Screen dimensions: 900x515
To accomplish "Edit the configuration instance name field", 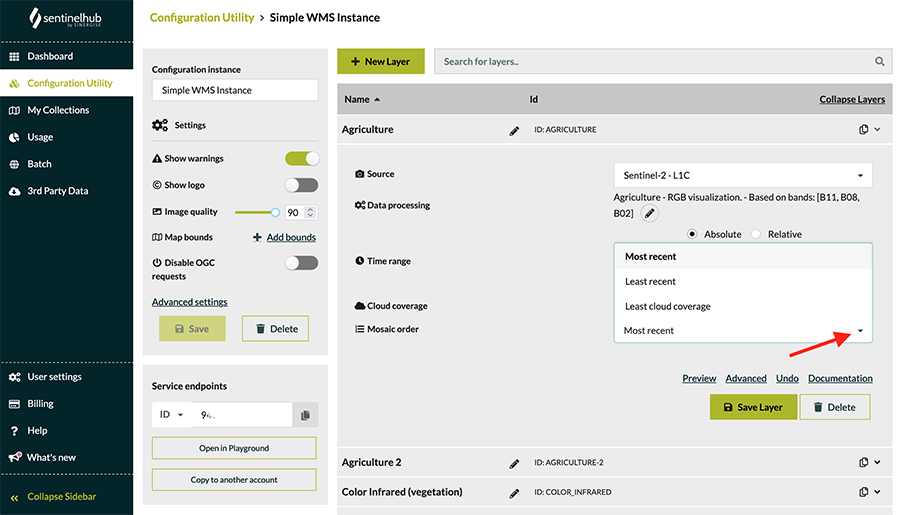I will tap(235, 90).
